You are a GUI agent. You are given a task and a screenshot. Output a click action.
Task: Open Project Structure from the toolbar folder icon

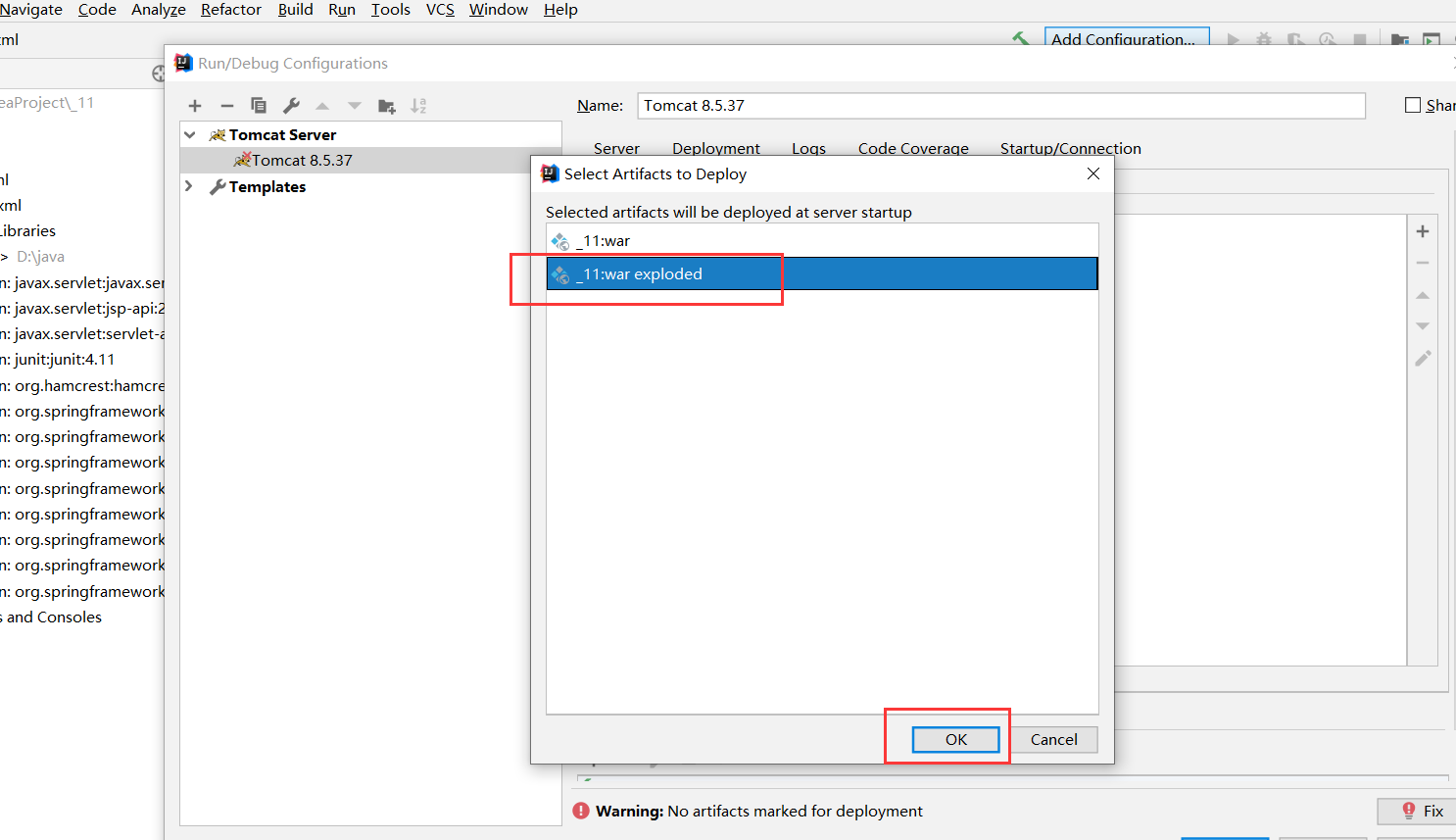coord(1400,39)
